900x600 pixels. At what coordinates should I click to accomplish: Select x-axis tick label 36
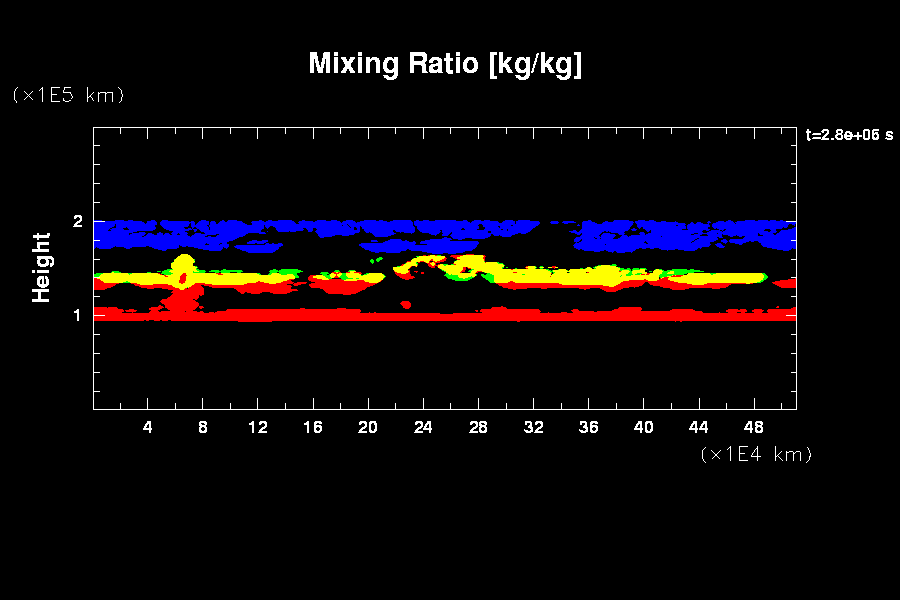click(x=588, y=427)
